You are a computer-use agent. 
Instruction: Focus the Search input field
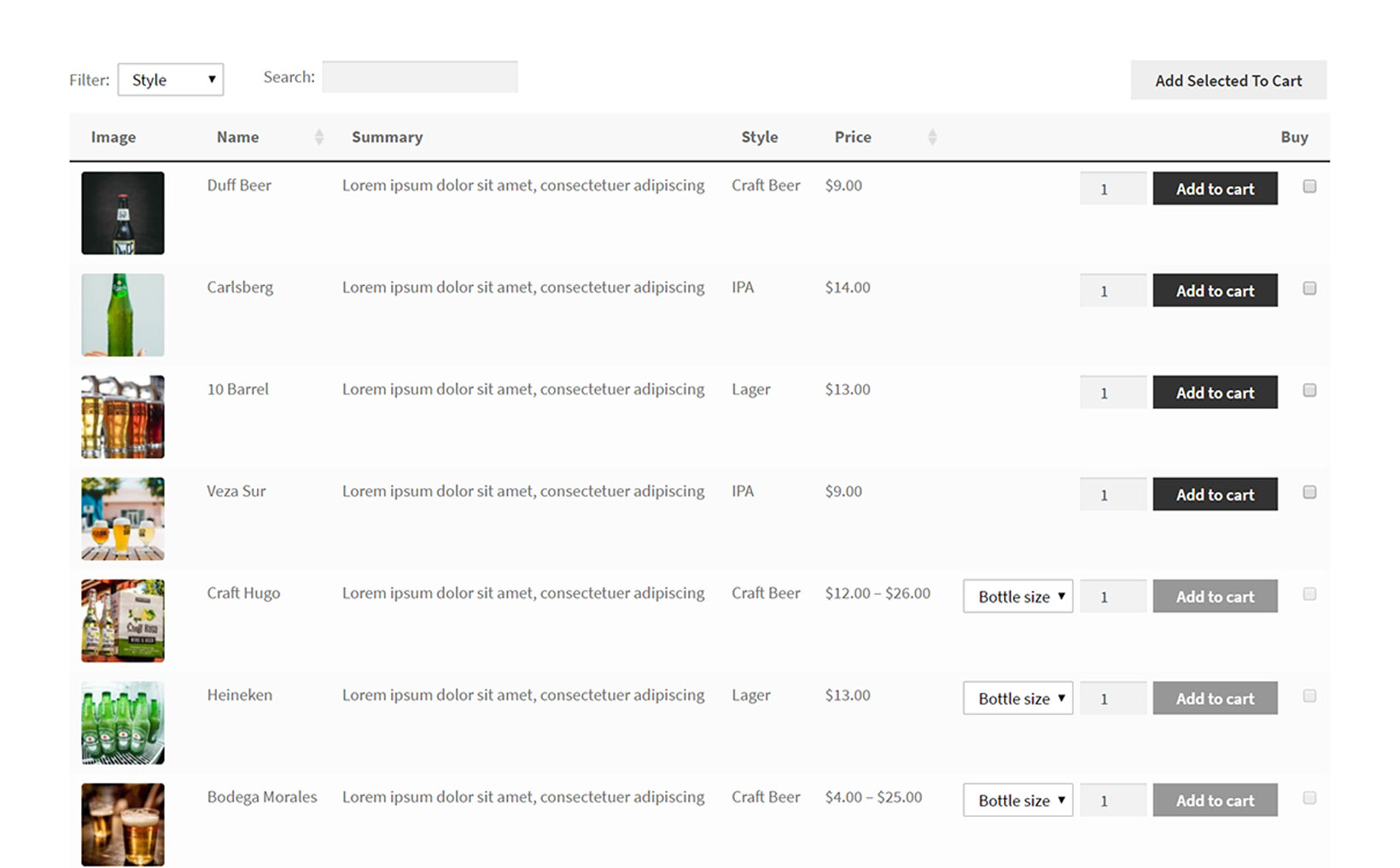tap(419, 77)
